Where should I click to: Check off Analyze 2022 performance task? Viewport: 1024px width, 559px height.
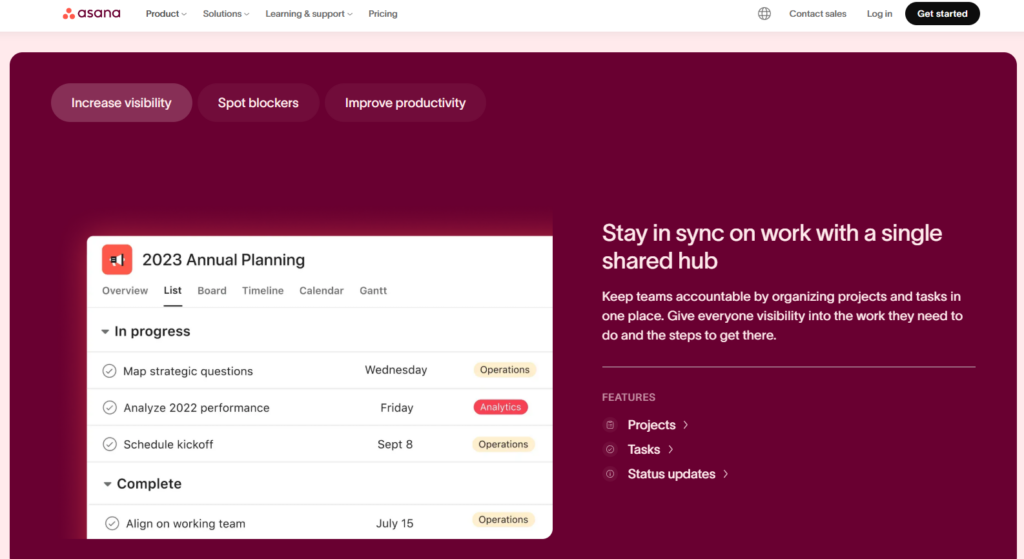click(110, 407)
